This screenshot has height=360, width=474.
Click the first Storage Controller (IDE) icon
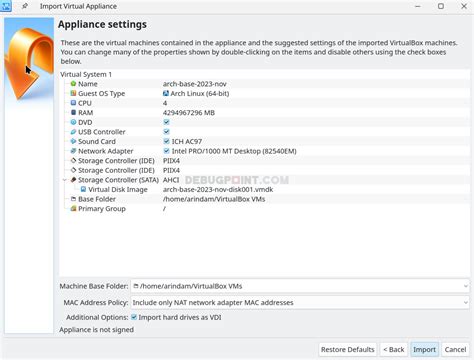point(73,161)
